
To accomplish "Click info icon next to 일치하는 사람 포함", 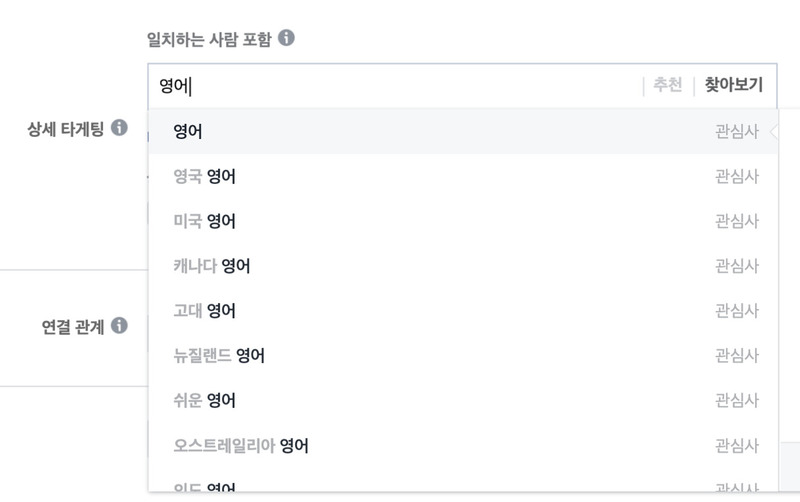I will click(x=286, y=38).
